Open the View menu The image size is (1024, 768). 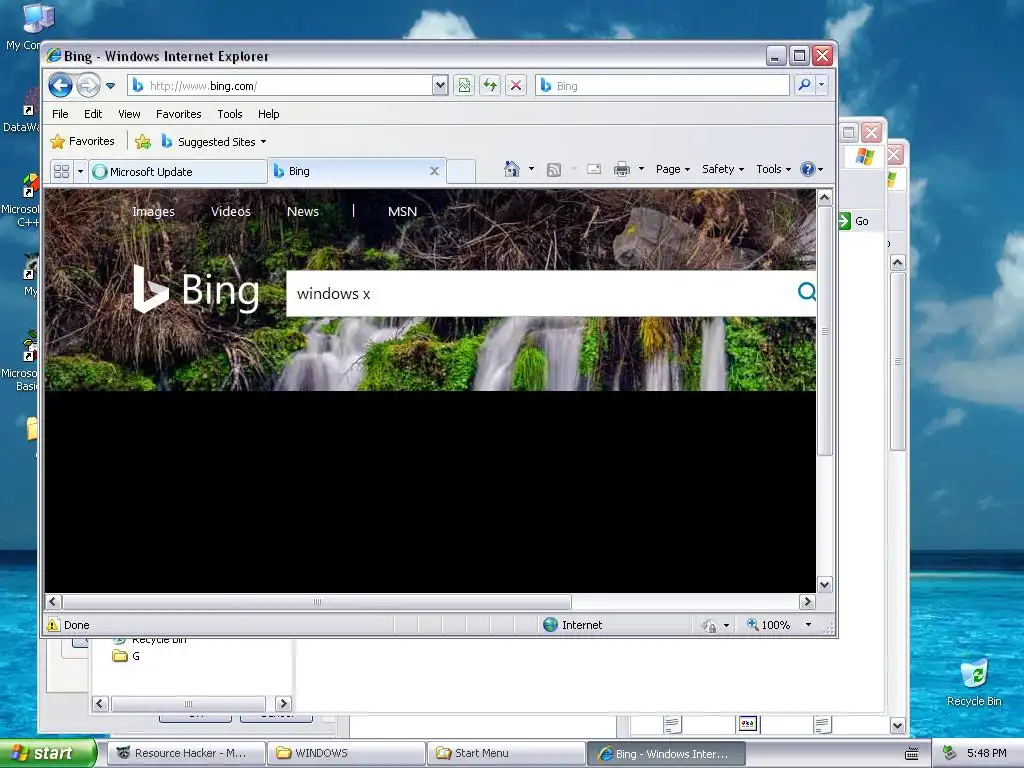(129, 114)
